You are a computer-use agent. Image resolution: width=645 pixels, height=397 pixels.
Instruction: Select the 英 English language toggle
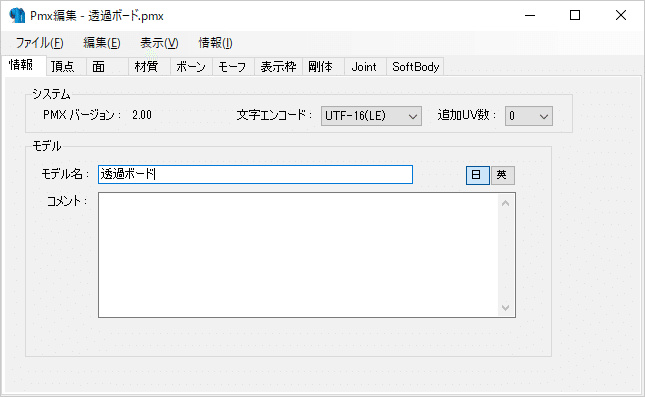502,175
